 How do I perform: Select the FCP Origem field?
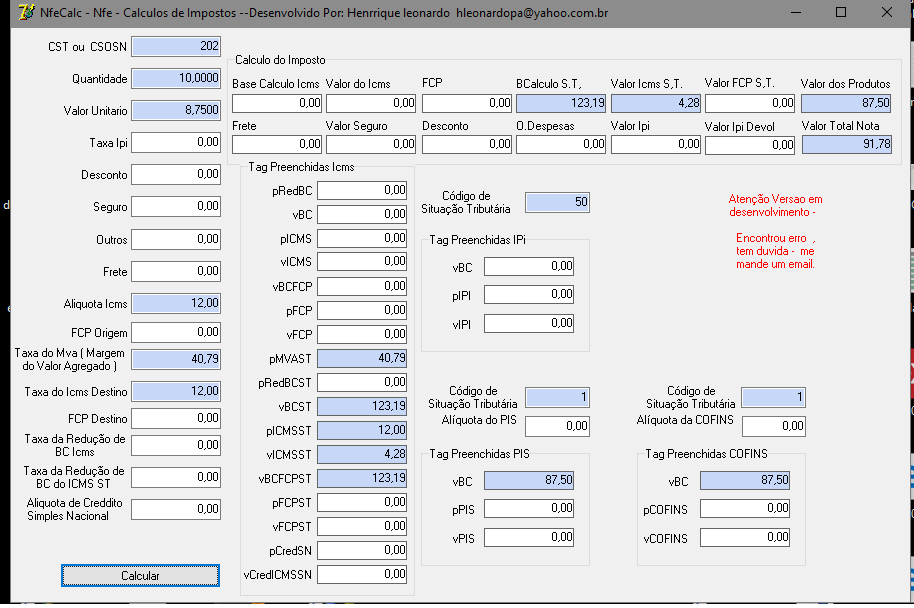click(176, 333)
